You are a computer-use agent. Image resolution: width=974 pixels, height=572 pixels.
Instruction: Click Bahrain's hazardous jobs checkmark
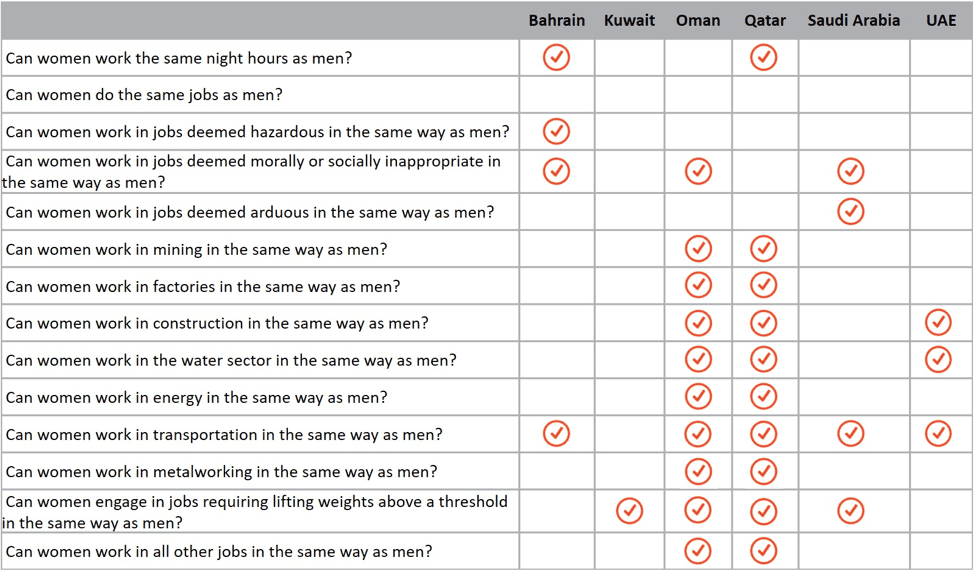(556, 131)
